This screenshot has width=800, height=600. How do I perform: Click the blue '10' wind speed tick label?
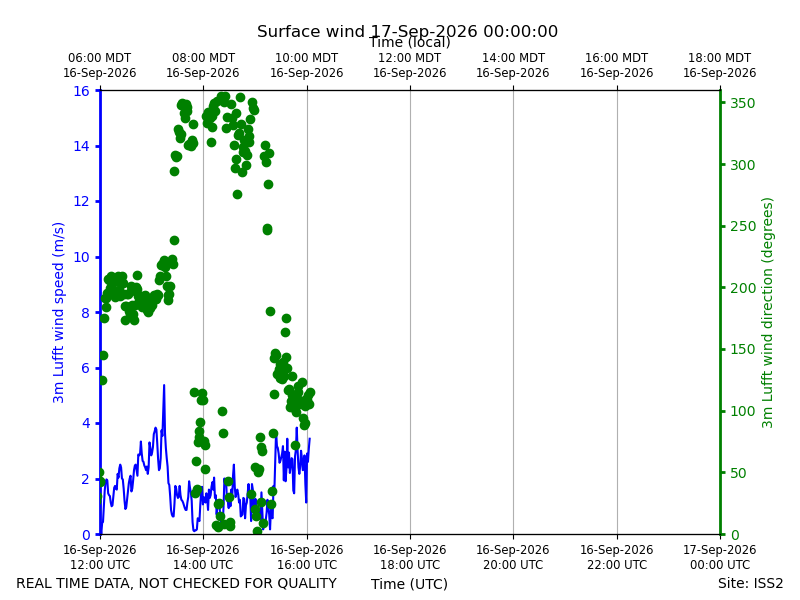point(81,257)
